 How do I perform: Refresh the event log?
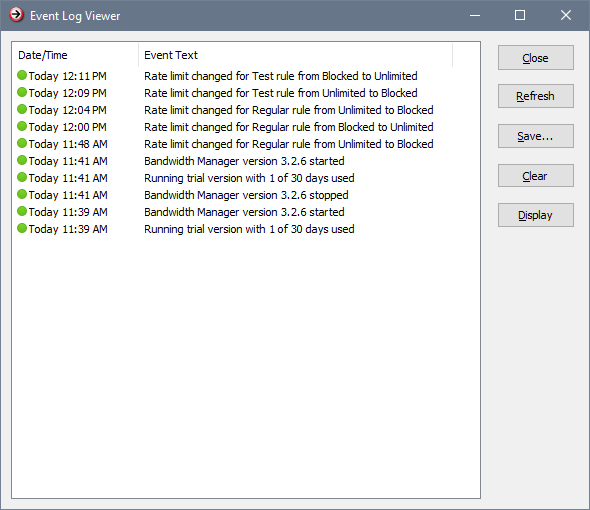(x=535, y=96)
